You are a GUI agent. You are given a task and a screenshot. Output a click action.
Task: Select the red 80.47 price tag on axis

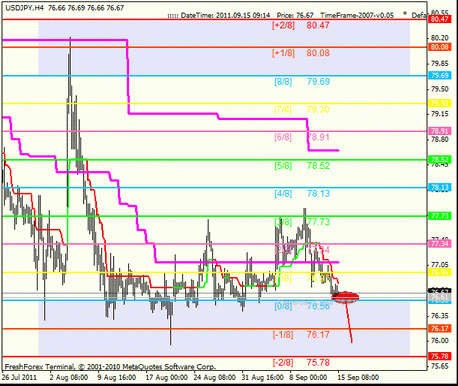(x=439, y=19)
